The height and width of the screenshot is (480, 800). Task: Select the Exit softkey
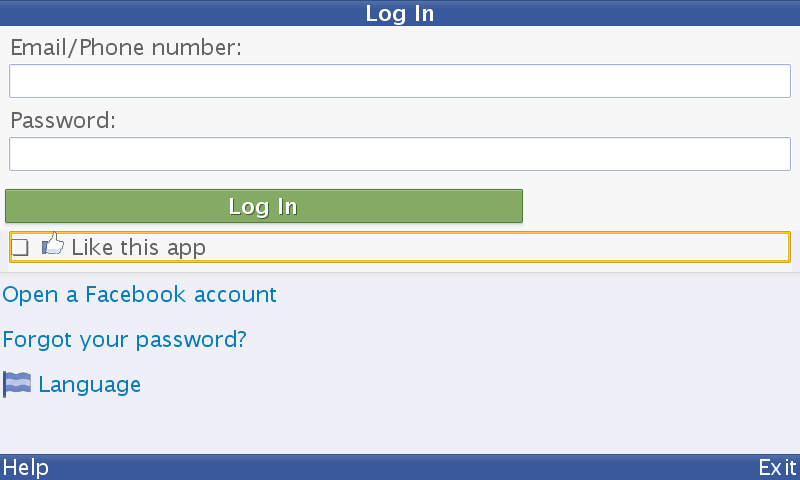coord(777,467)
